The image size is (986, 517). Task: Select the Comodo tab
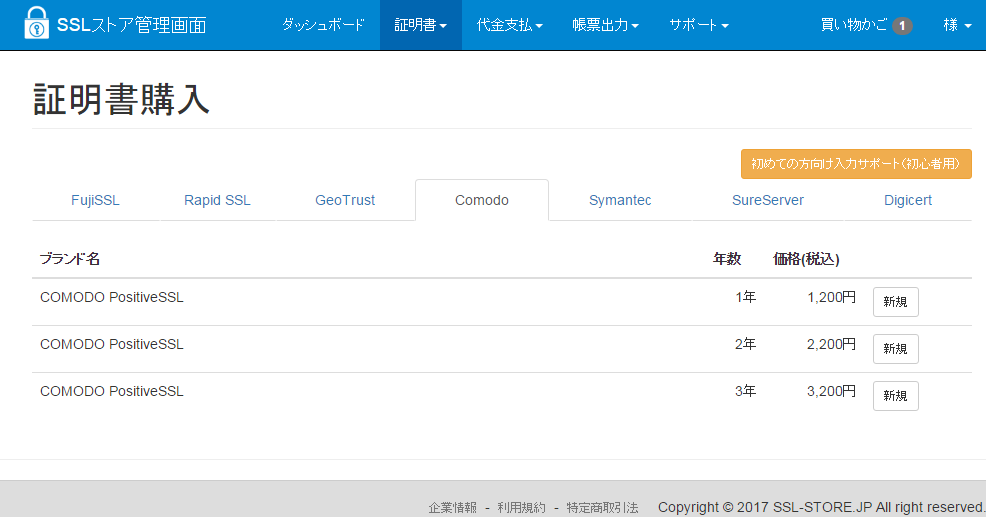pos(482,200)
